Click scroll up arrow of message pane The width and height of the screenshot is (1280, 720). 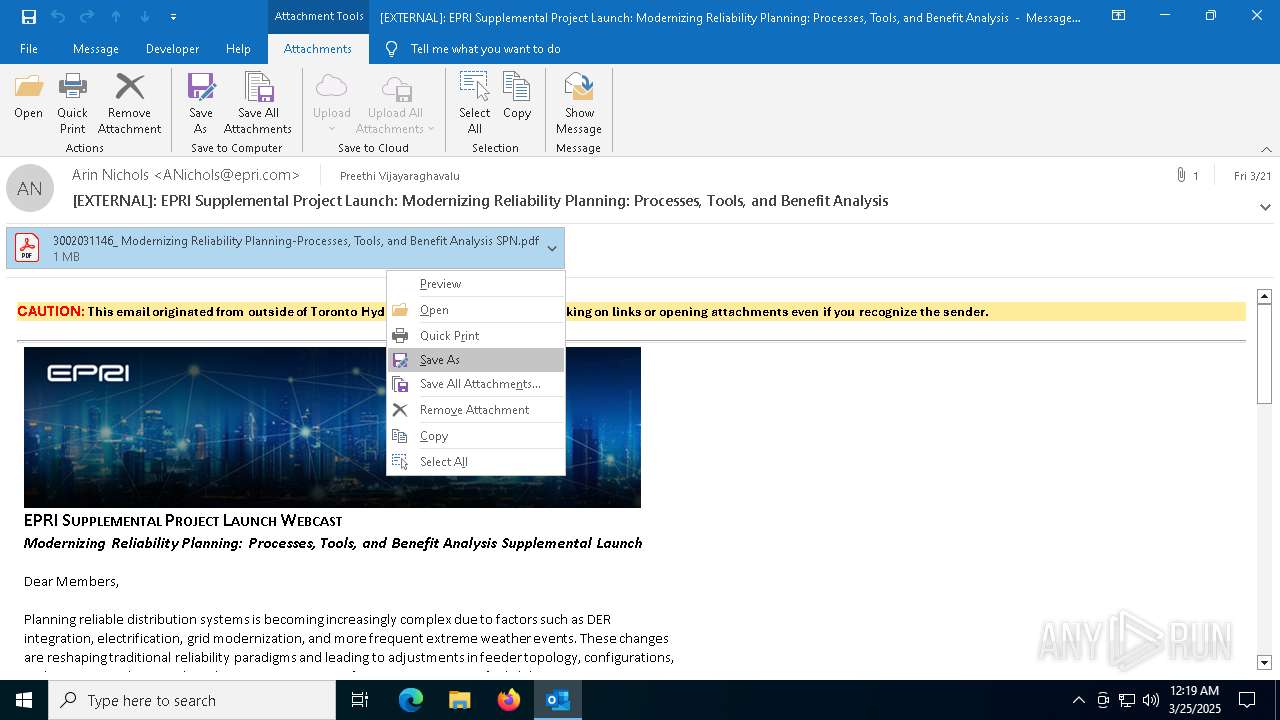(1264, 296)
